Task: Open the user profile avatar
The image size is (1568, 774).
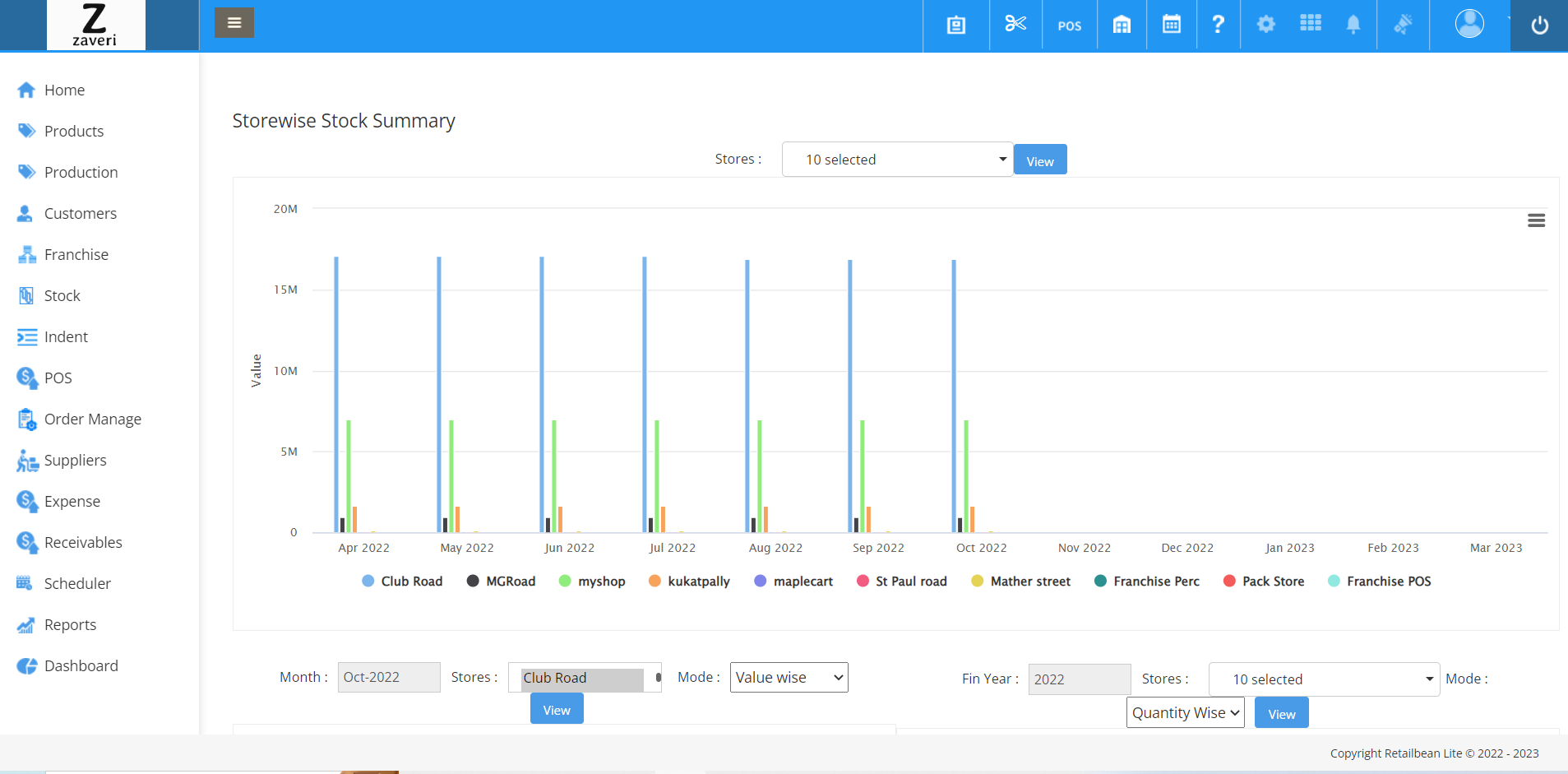Action: tap(1469, 24)
